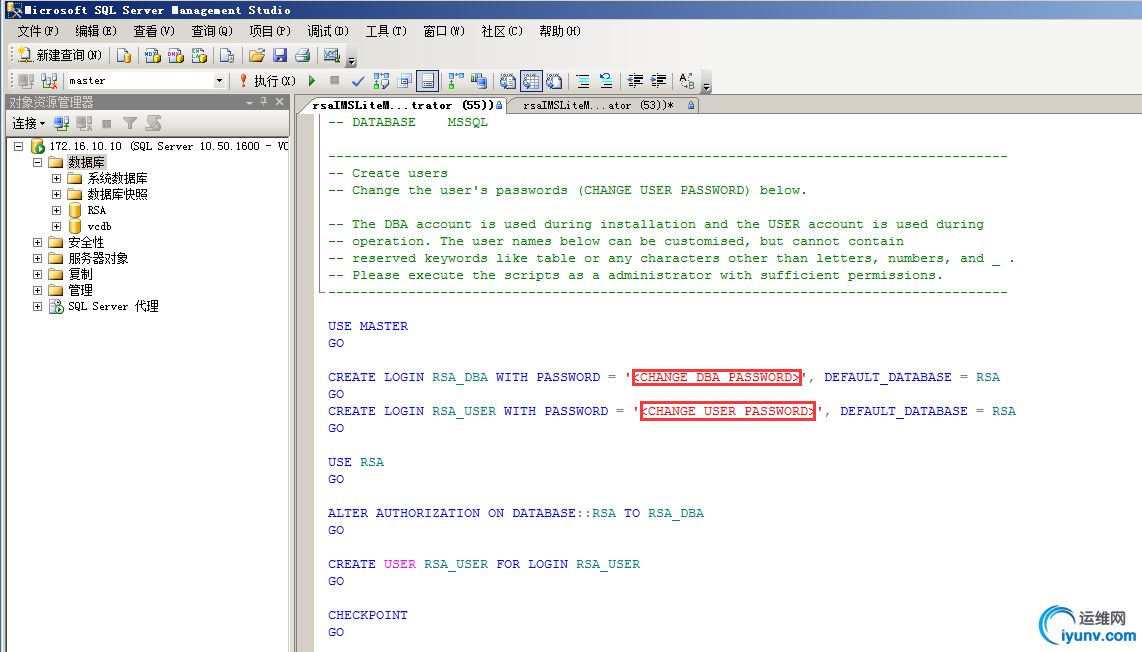
Task: Toggle Include Client Statistics
Action: 479,81
